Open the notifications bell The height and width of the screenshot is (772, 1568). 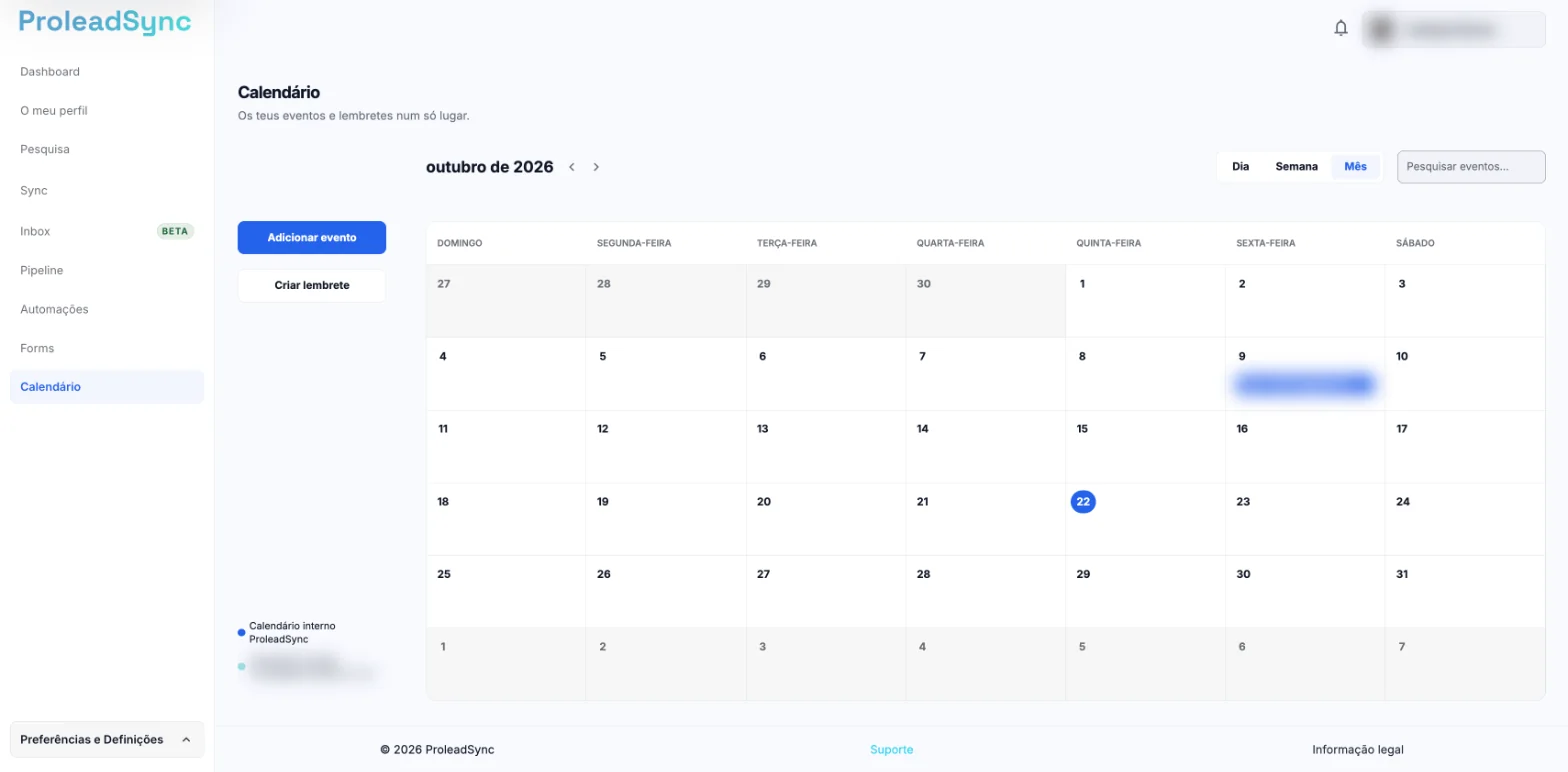(1341, 29)
